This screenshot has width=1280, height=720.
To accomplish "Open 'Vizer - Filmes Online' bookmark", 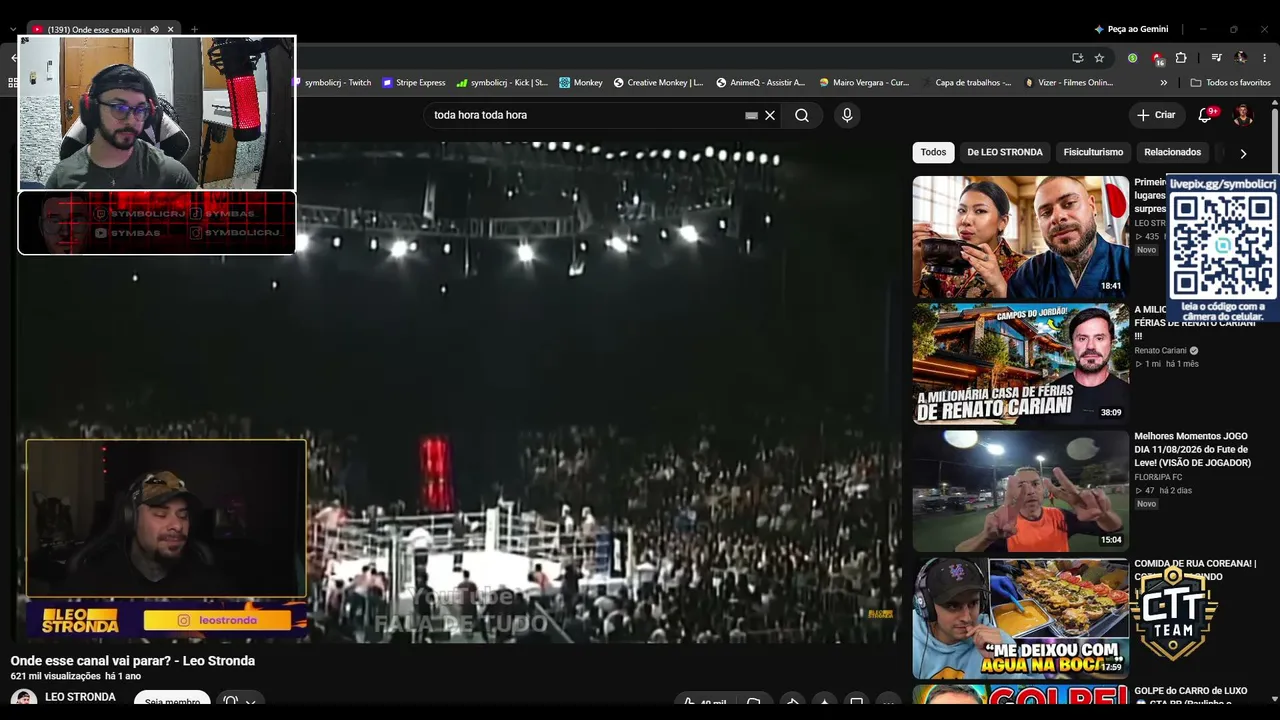I will point(1069,83).
